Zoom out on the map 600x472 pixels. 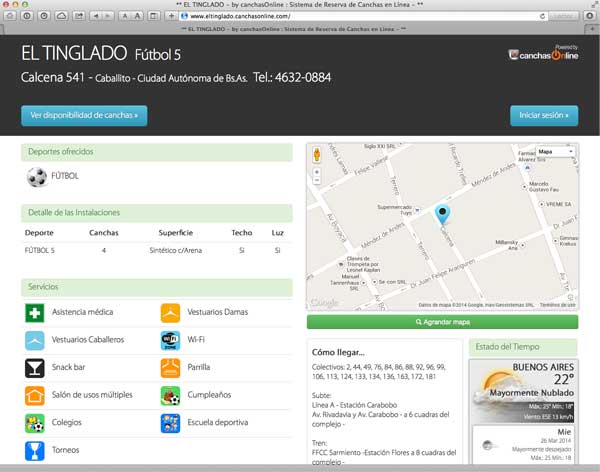pos(317,180)
